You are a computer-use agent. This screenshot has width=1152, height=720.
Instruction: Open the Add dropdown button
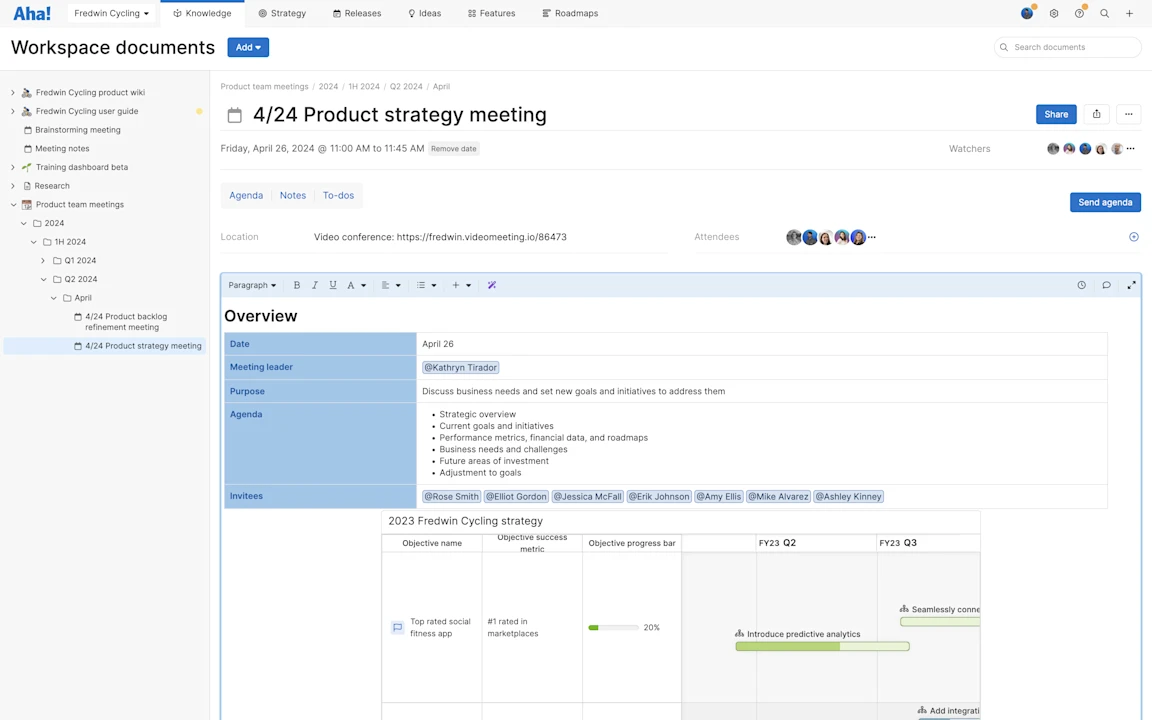248,47
